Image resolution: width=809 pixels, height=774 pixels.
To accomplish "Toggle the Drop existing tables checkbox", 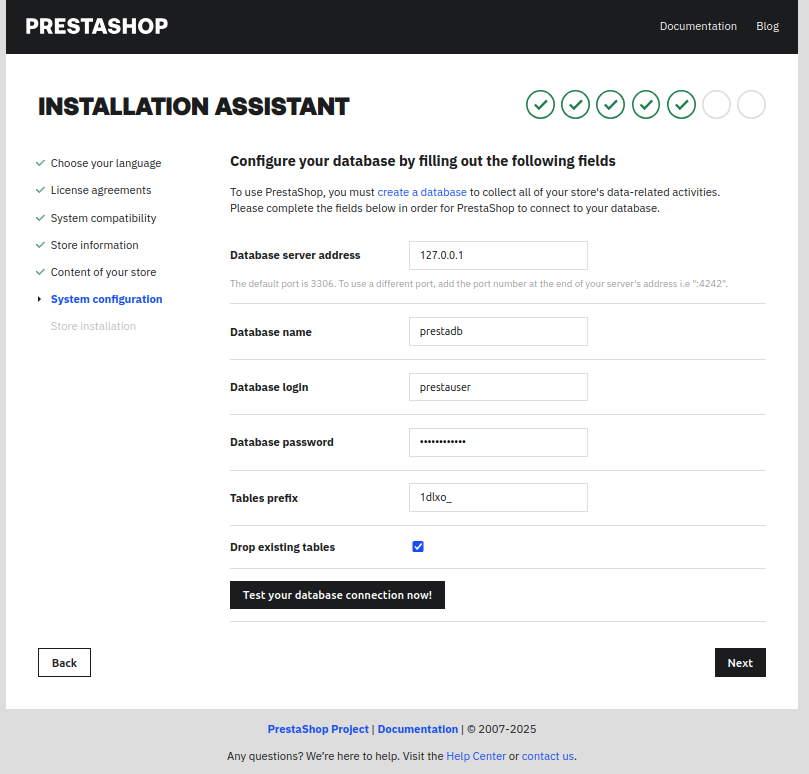I will click(x=418, y=547).
